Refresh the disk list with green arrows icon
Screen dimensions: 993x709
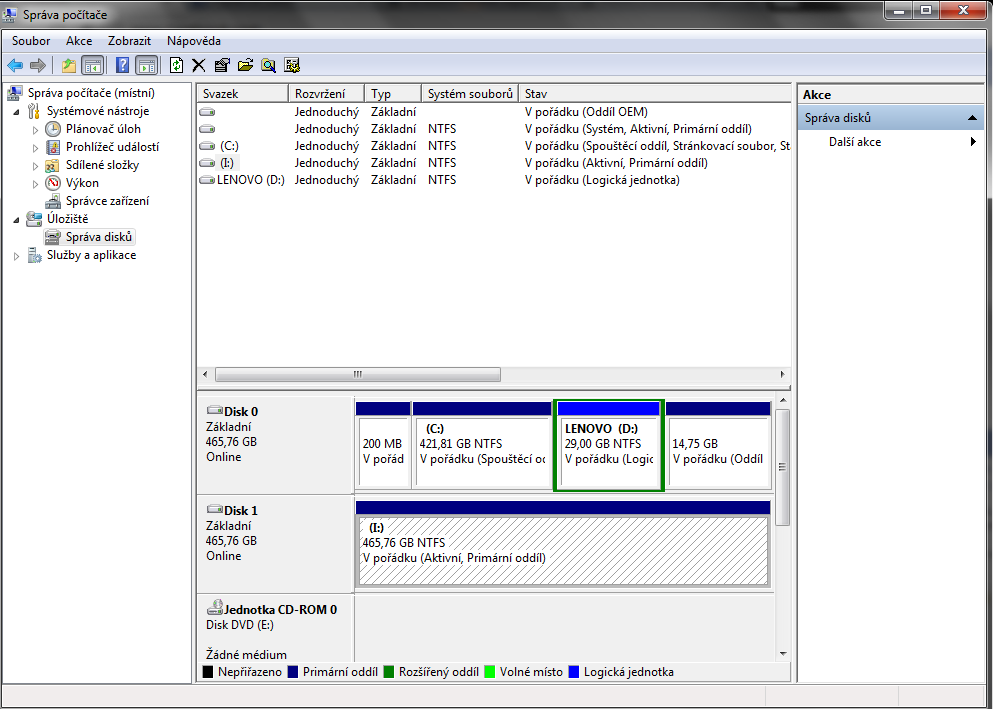[x=177, y=65]
